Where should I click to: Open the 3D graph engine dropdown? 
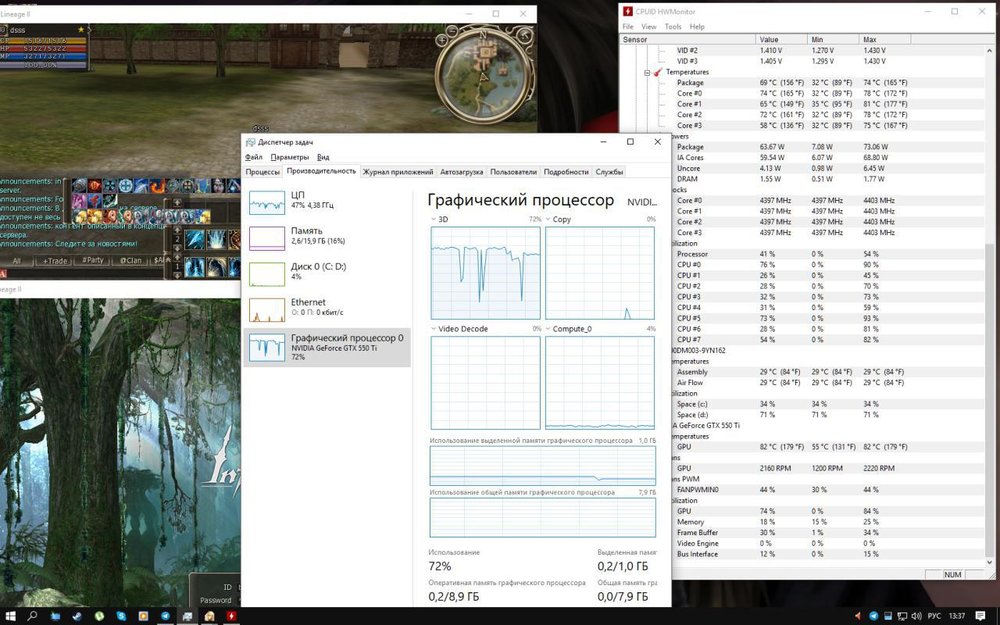click(434, 219)
